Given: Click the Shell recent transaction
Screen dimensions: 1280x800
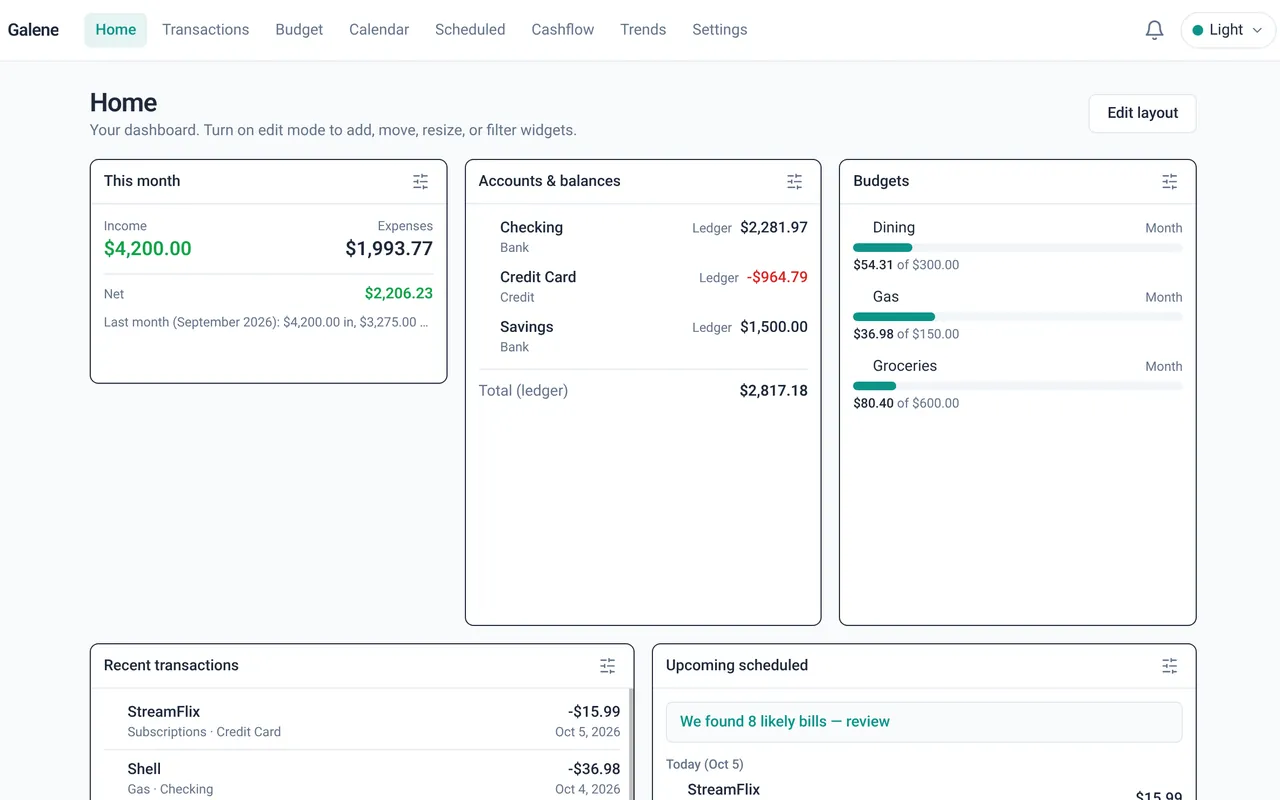Looking at the screenshot, I should (x=362, y=778).
